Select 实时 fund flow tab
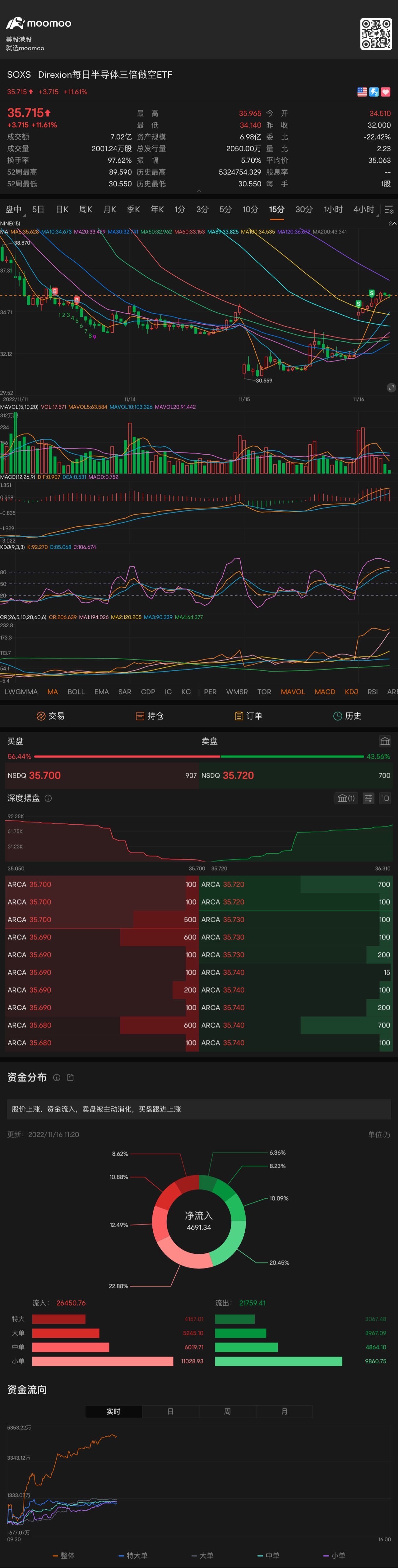The height and width of the screenshot is (1568, 398). (113, 1411)
